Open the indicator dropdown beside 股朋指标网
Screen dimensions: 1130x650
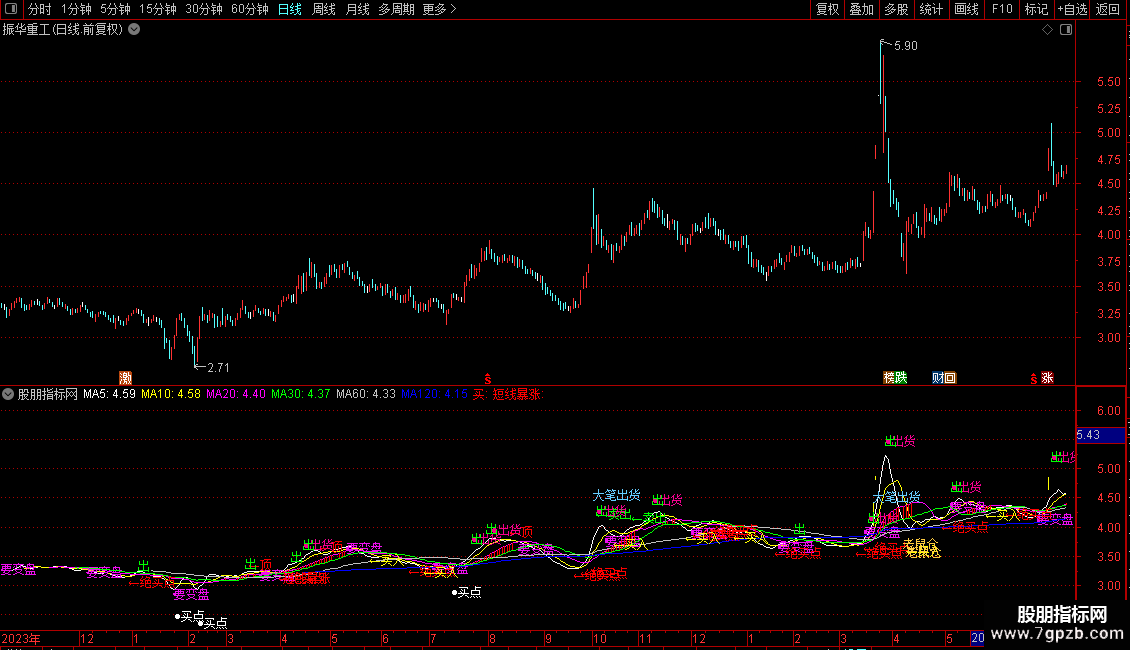(8, 394)
